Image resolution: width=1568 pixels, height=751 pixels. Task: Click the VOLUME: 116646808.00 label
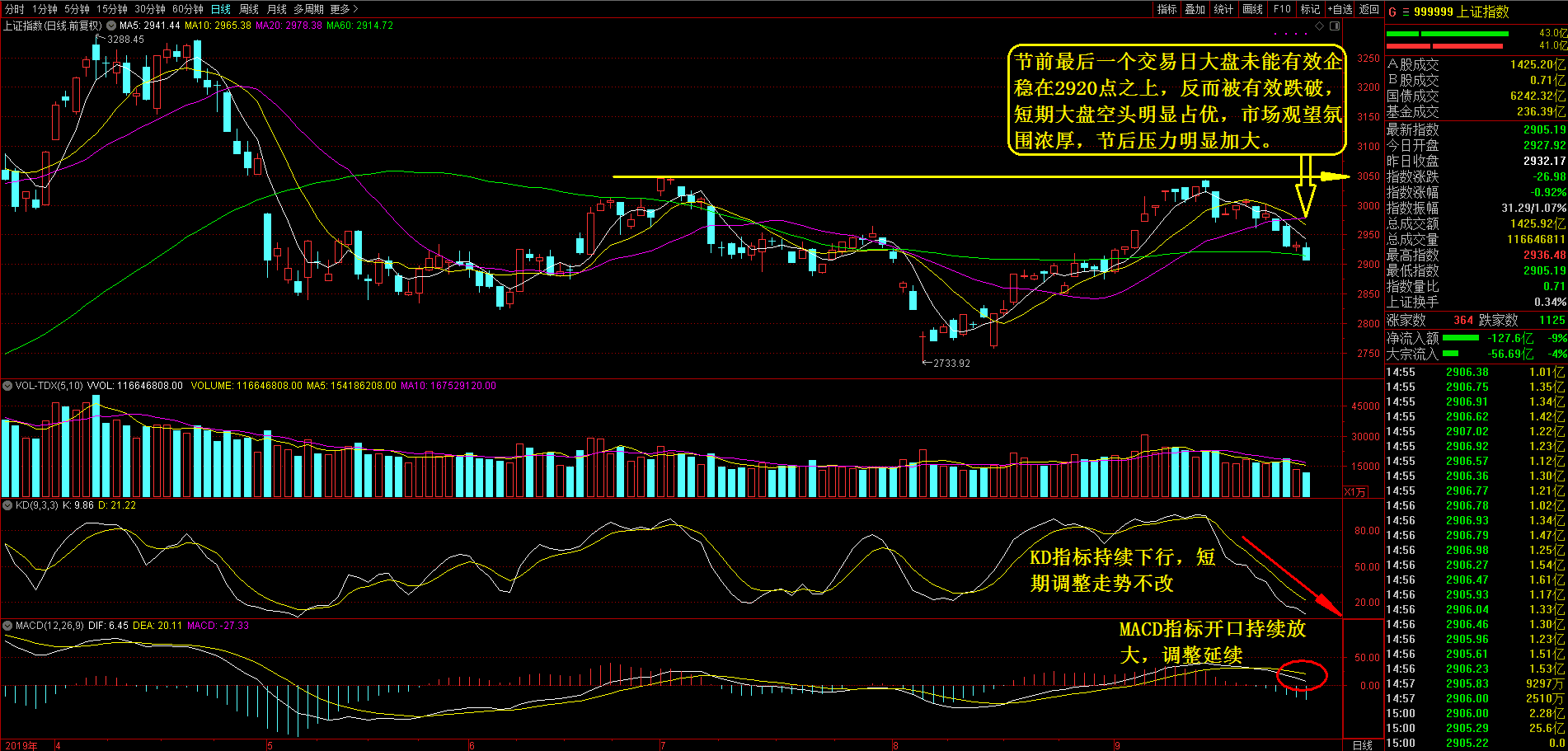246,386
